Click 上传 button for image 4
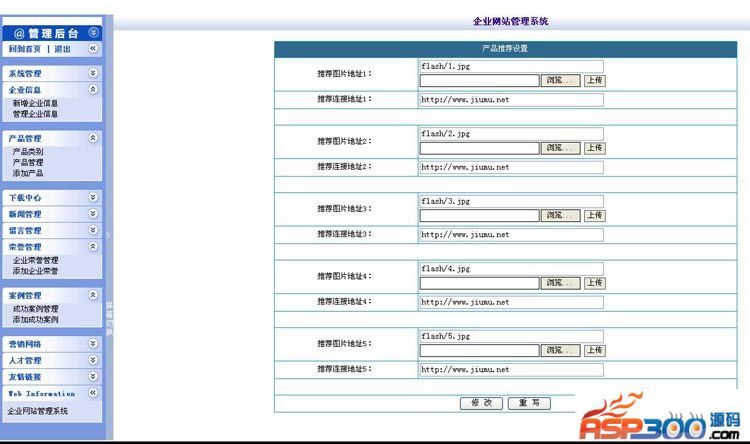Screen dimensions: 750x444 tap(595, 283)
